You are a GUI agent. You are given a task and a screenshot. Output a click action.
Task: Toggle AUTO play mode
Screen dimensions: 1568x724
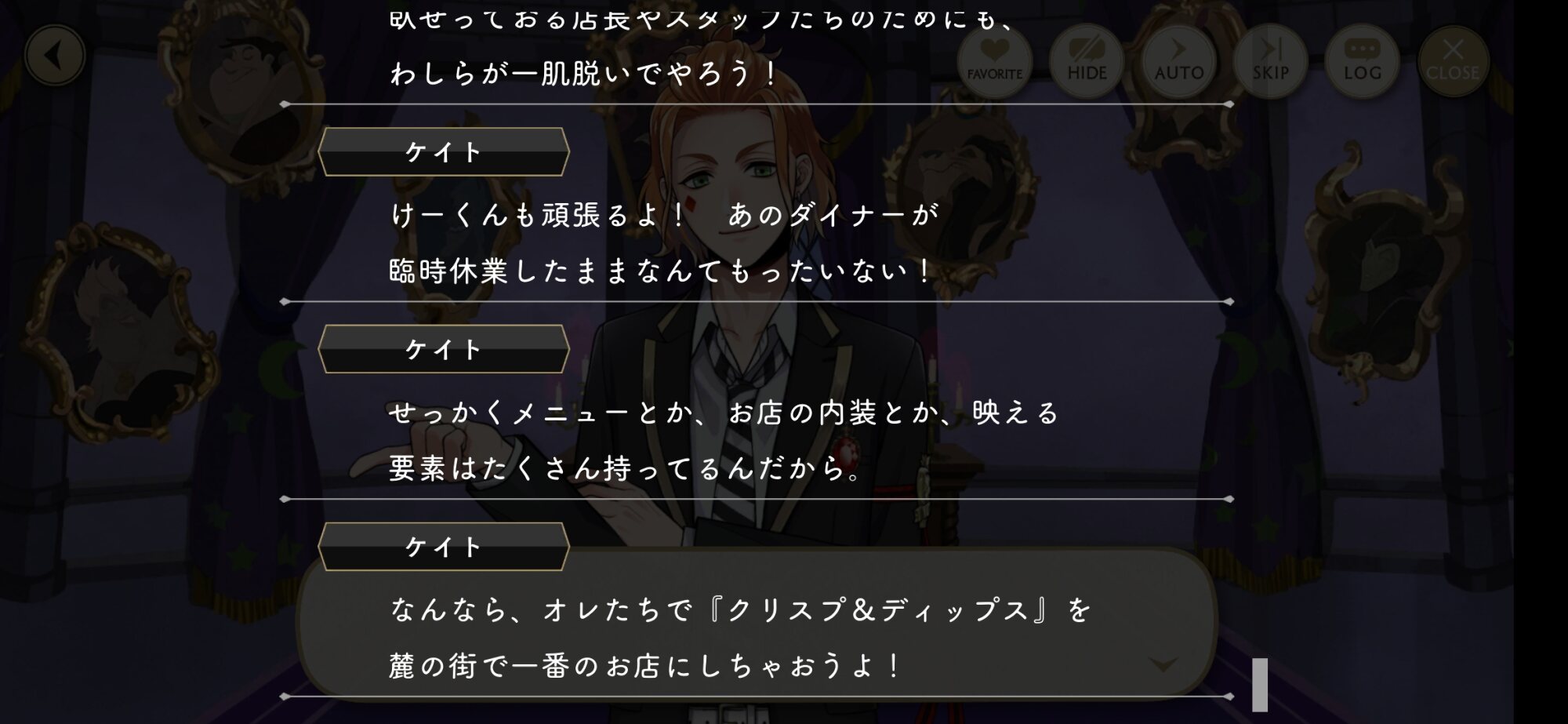[1178, 61]
